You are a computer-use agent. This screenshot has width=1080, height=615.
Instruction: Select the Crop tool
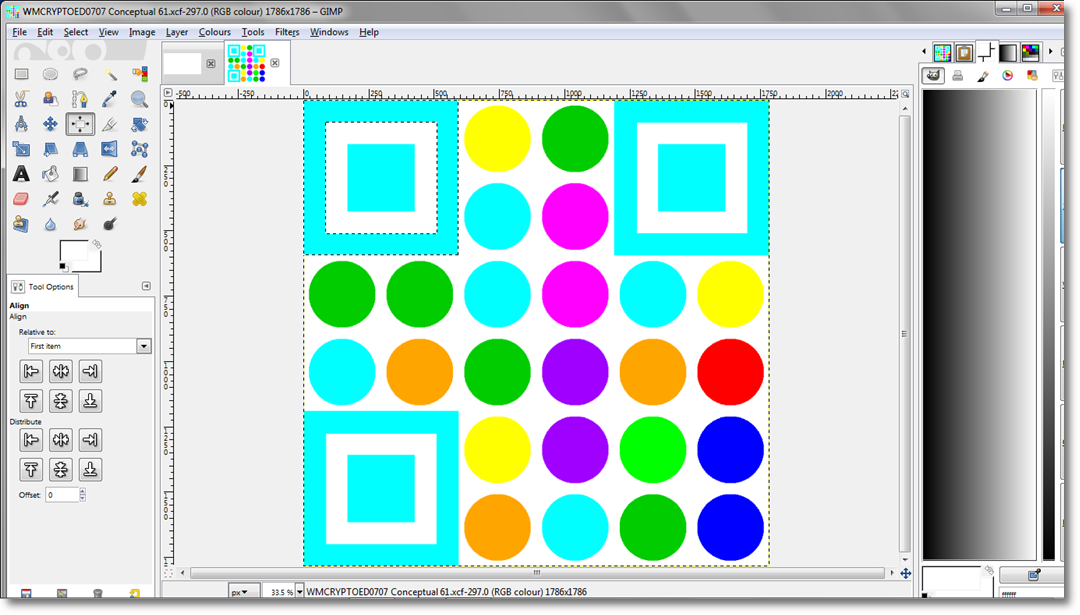[110, 124]
